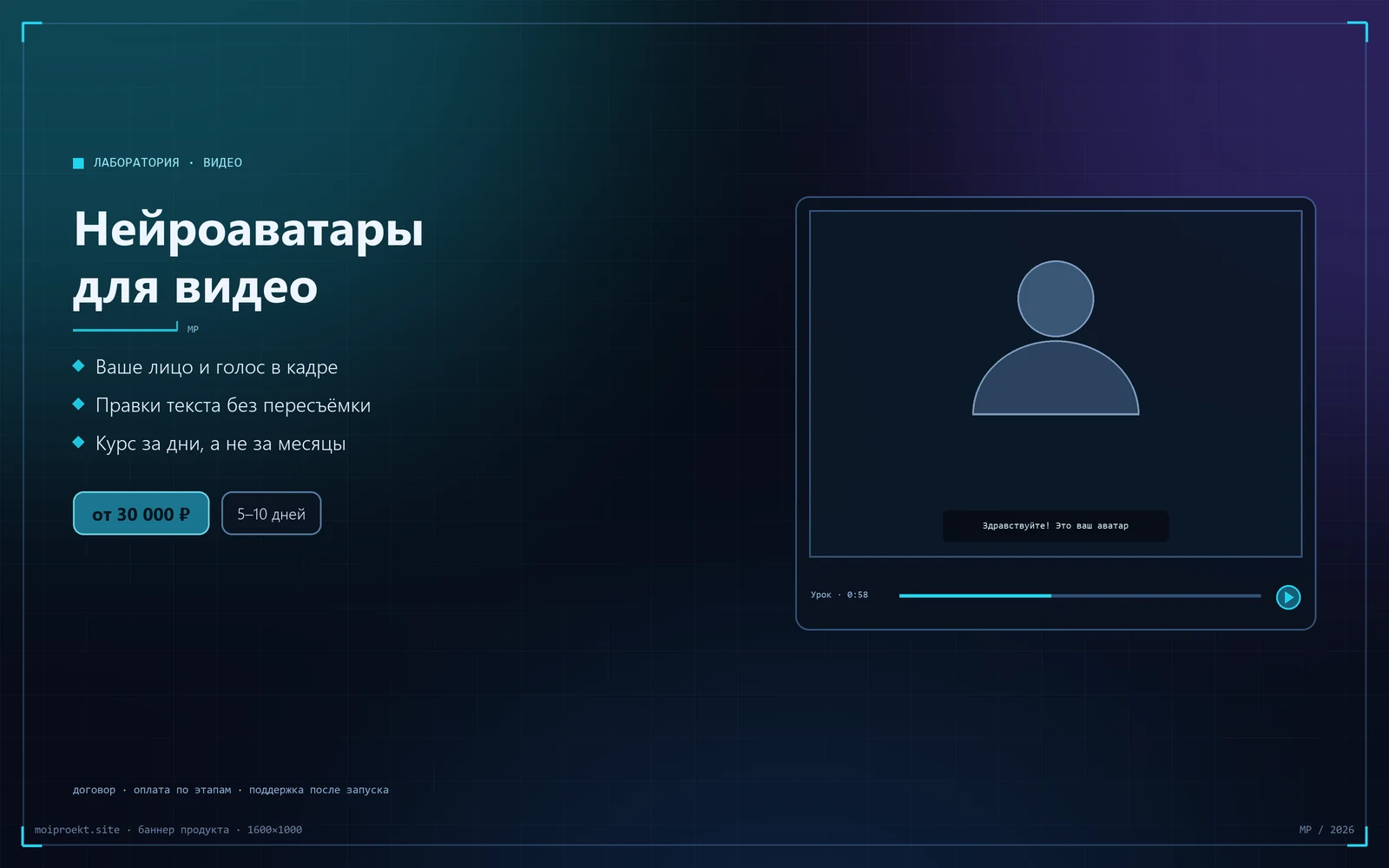Click "оплата по этапам" in the bottom line
1389x868 pixels.
click(x=182, y=790)
